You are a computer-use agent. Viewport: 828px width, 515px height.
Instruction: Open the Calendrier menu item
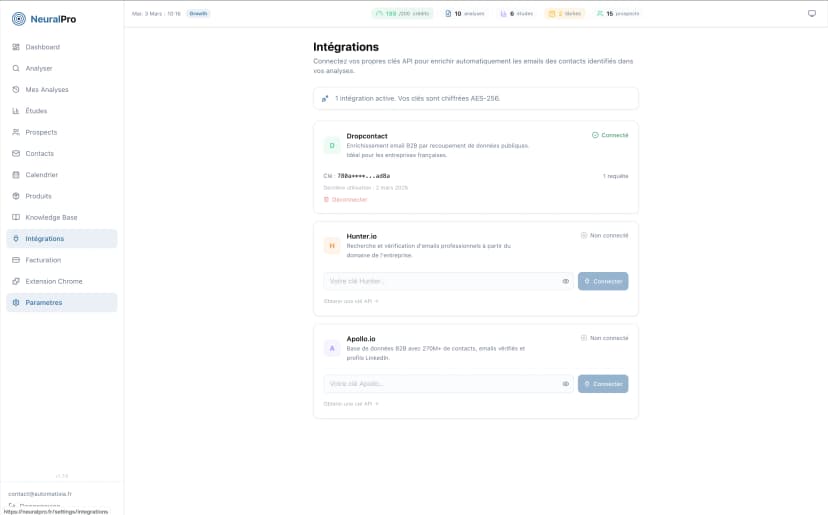(x=62, y=175)
